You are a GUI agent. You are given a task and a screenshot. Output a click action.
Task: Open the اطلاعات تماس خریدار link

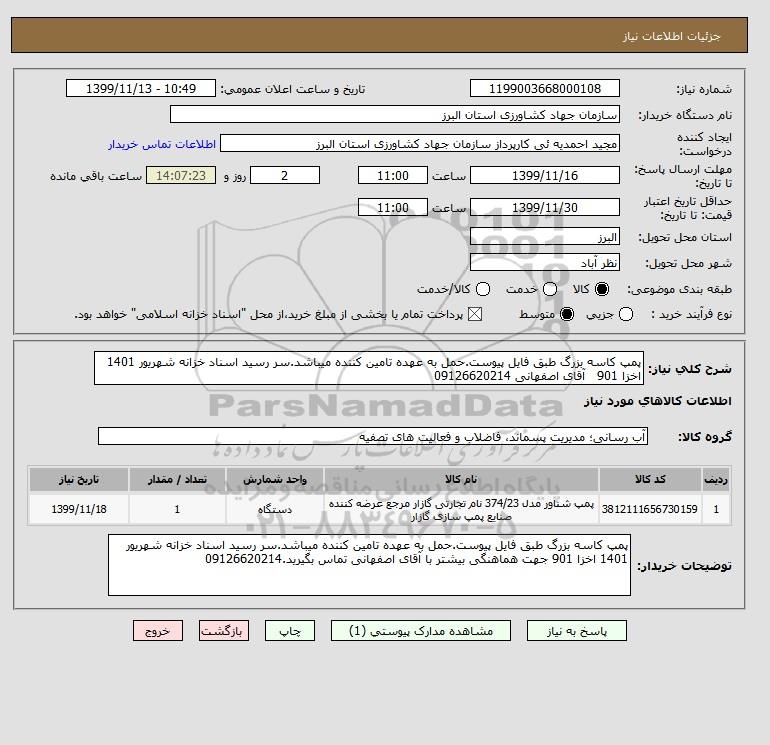click(x=162, y=144)
